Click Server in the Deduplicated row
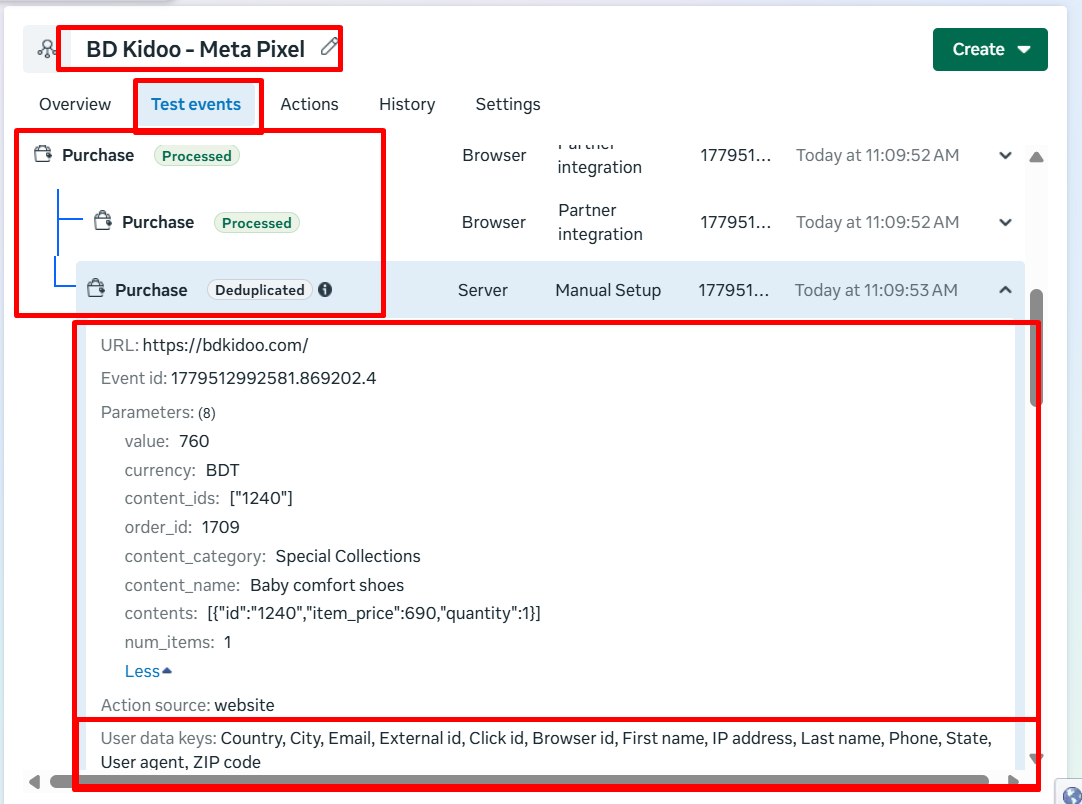 click(x=482, y=290)
